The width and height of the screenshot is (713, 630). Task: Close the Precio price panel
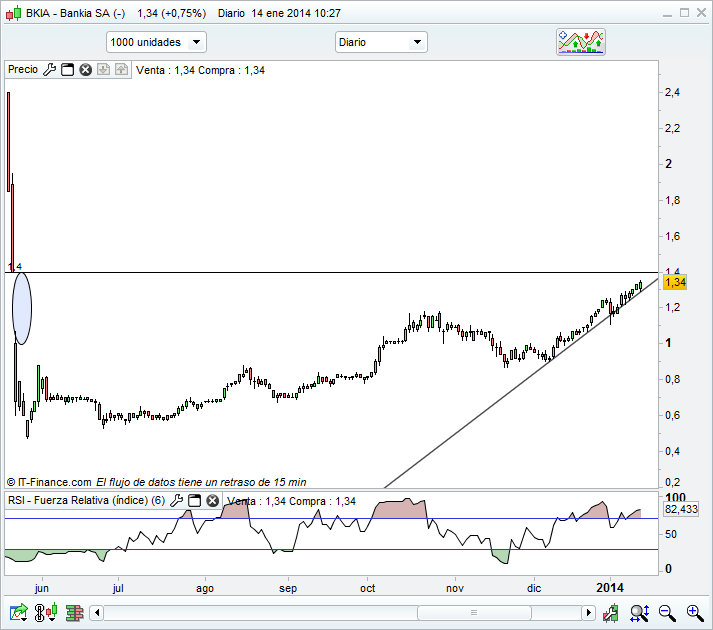[x=86, y=70]
